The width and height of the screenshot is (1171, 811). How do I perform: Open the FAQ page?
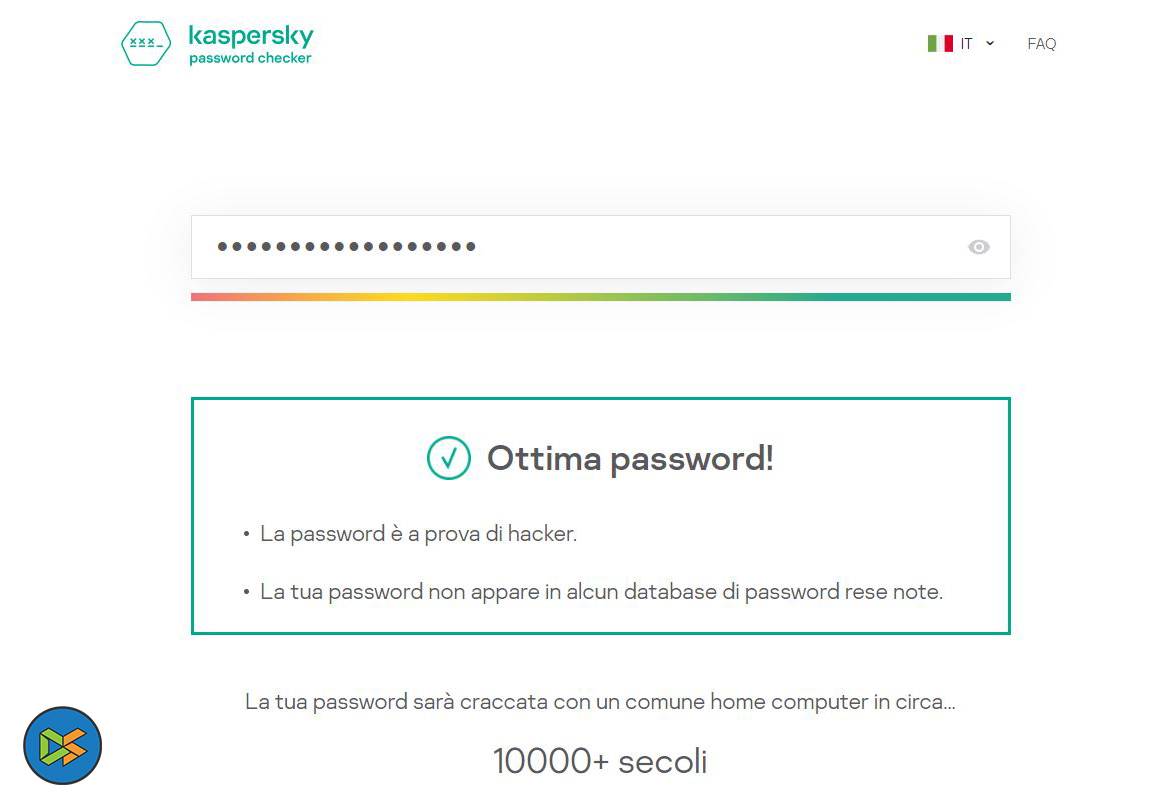tap(1041, 43)
